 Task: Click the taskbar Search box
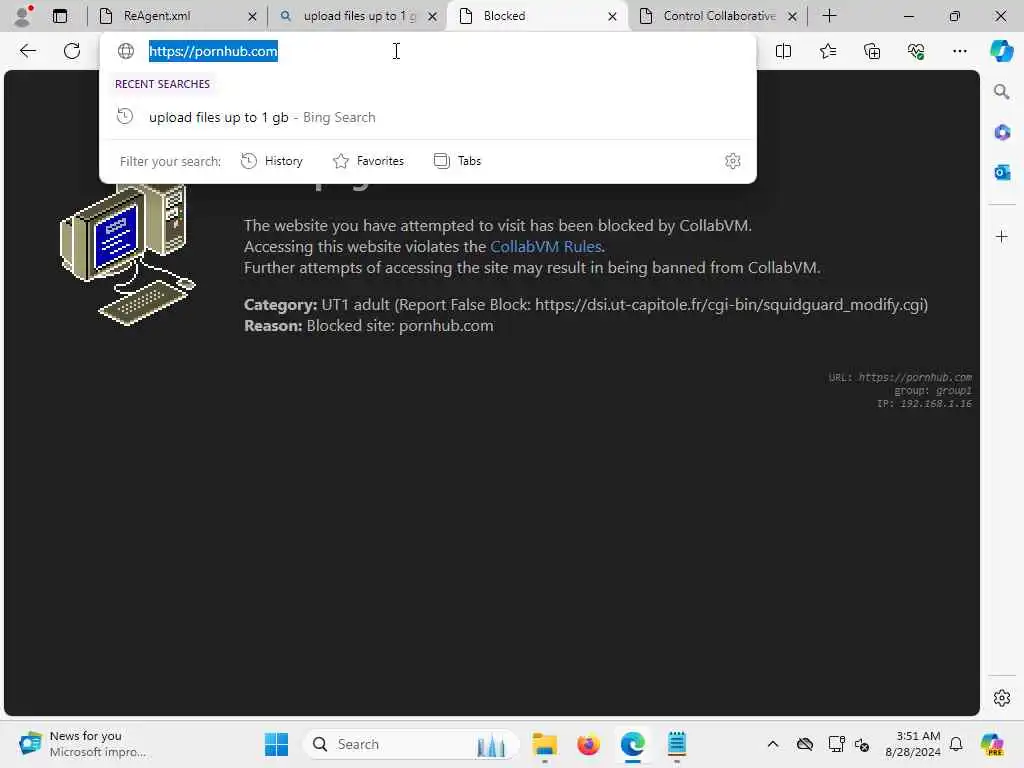pyautogui.click(x=411, y=744)
